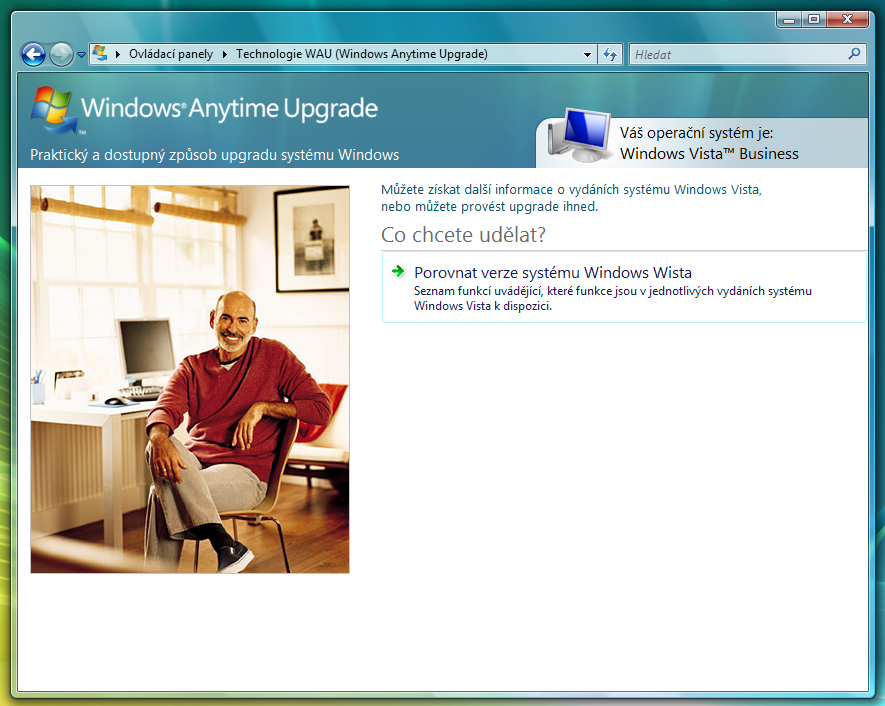
Task: Open the Ovládací panely breadcrumb
Action: click(171, 54)
